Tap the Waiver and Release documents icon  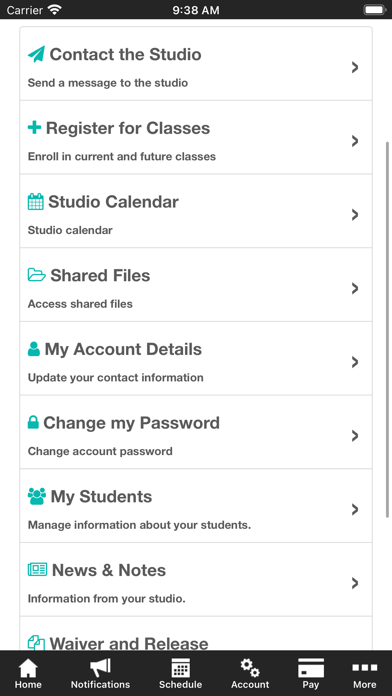coord(36,643)
